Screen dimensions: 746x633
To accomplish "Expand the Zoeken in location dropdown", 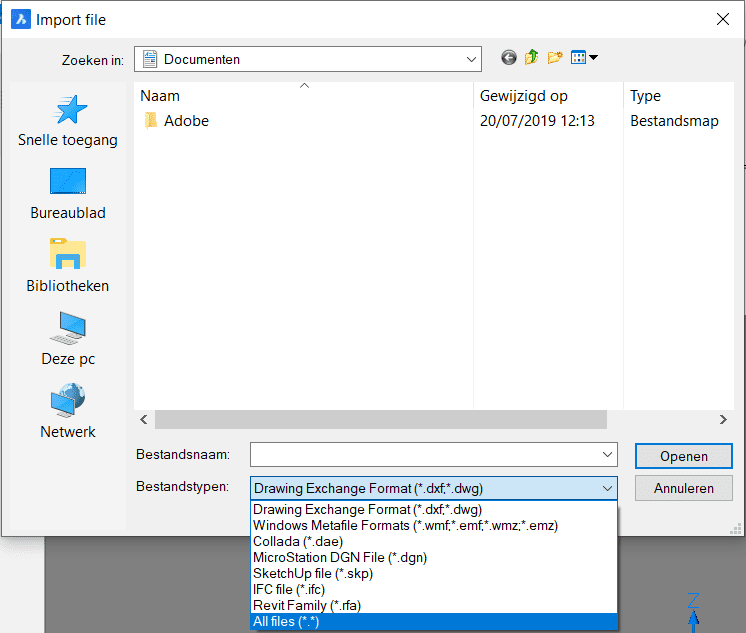I will tap(471, 59).
